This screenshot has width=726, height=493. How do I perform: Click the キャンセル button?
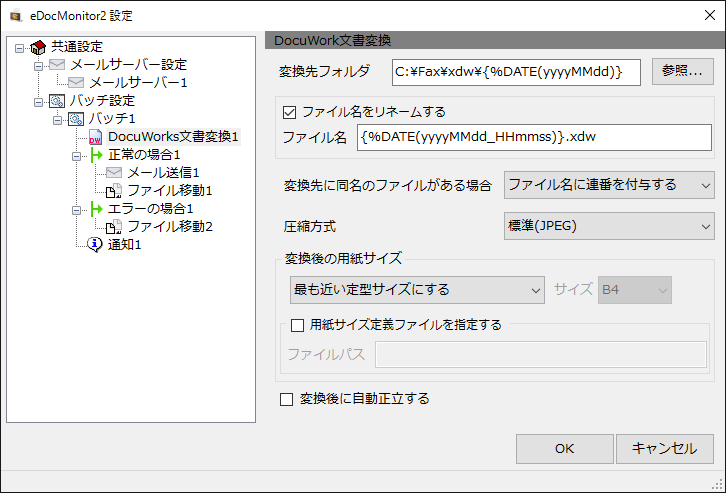[664, 449]
